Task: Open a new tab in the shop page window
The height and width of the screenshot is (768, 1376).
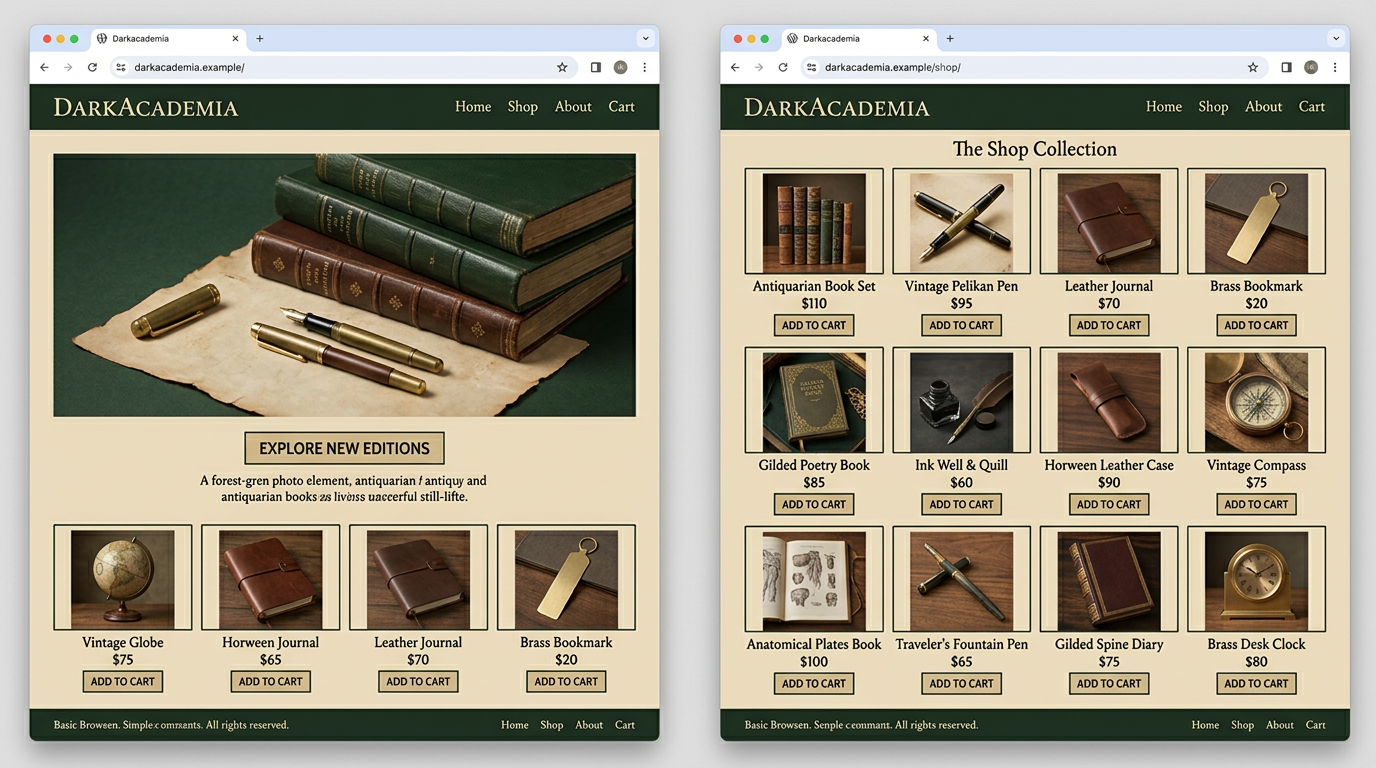Action: pos(950,39)
